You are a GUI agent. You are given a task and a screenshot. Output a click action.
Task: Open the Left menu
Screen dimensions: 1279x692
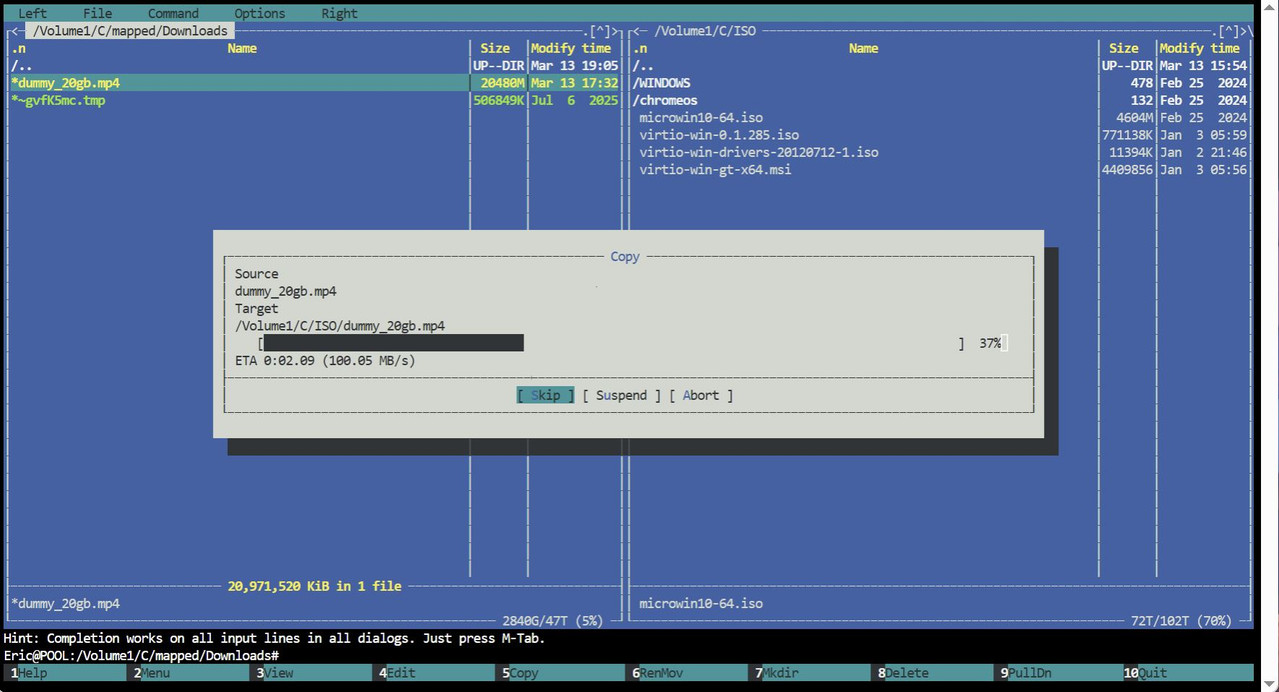click(33, 13)
